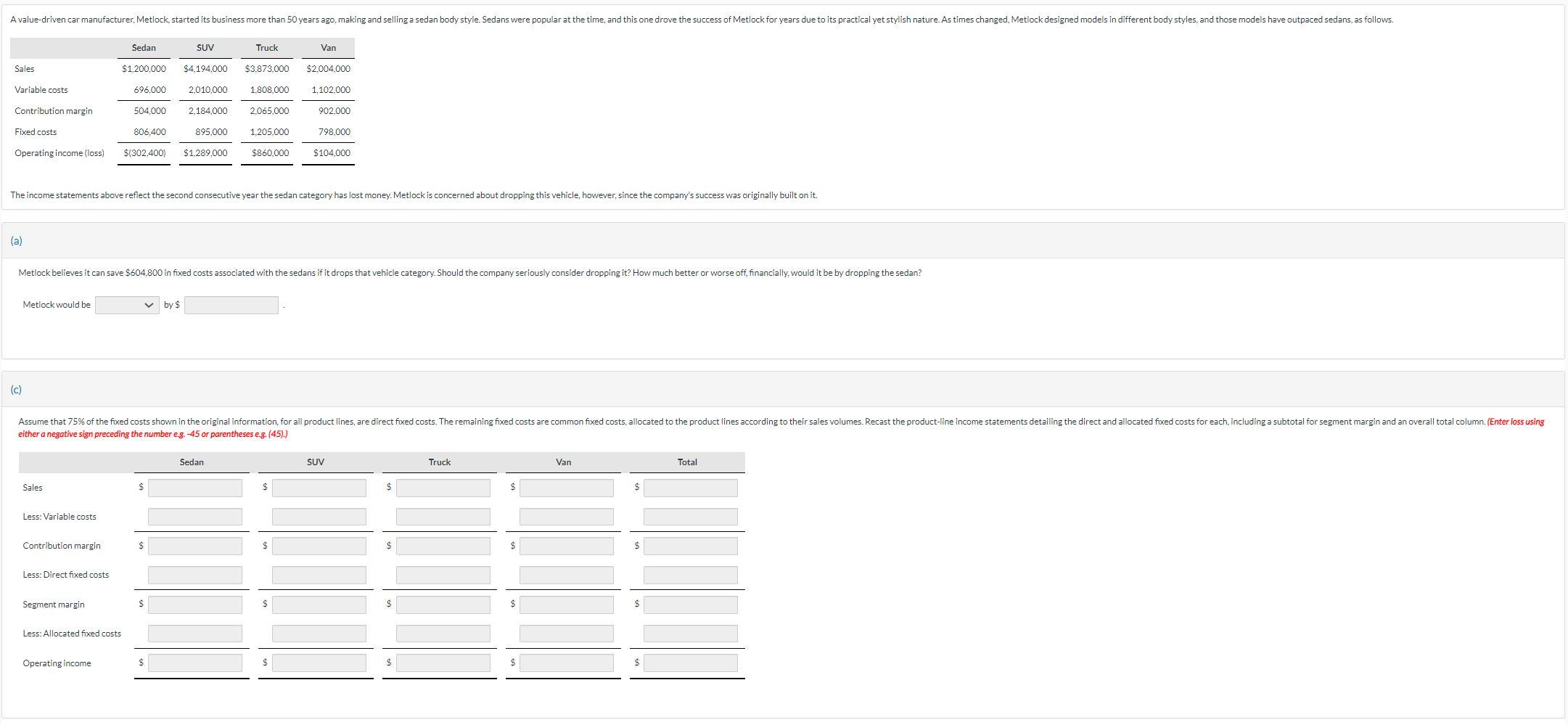Select the Total Segment margin field

tap(691, 605)
